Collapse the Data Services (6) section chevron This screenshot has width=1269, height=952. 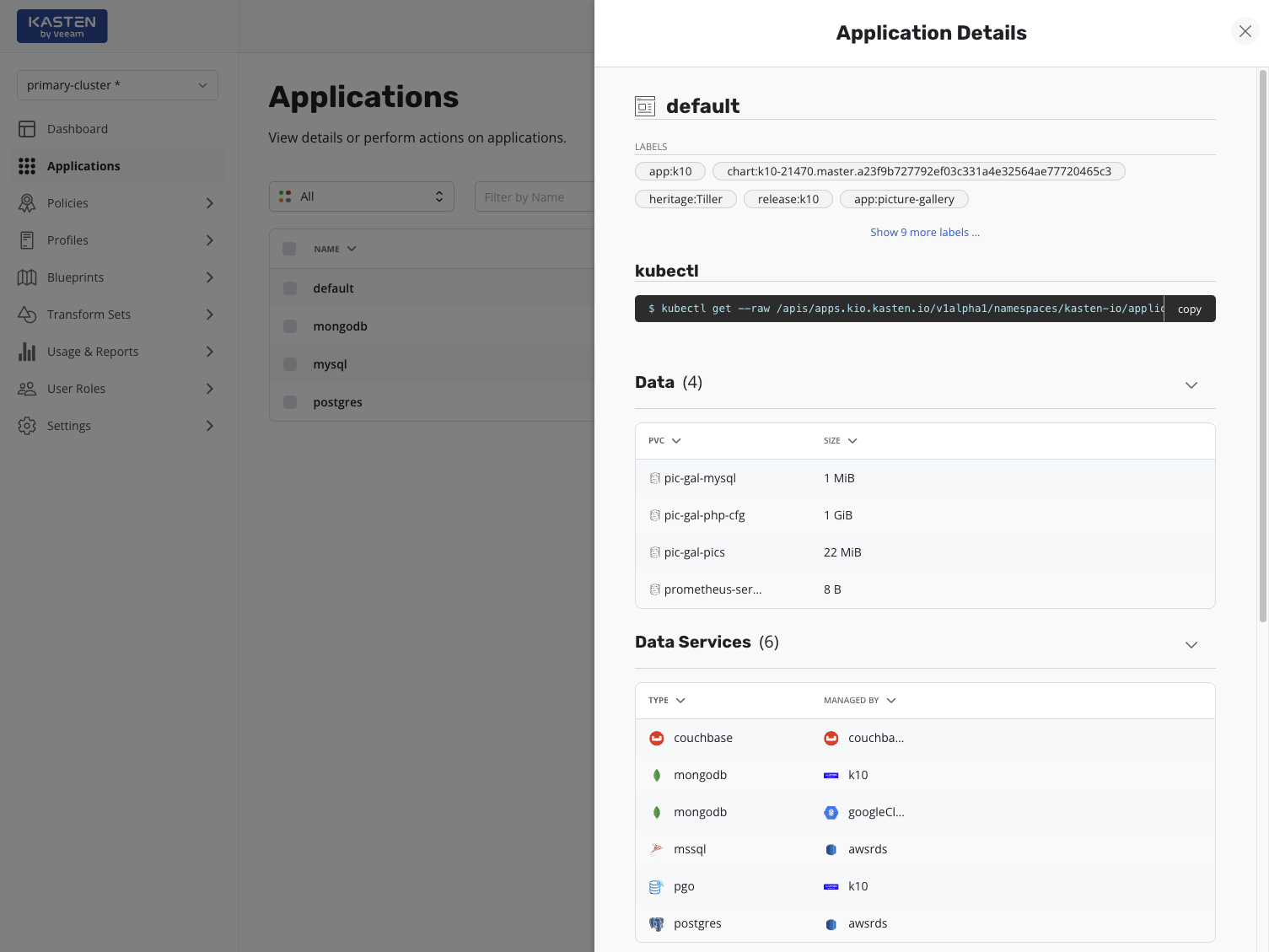(x=1191, y=645)
